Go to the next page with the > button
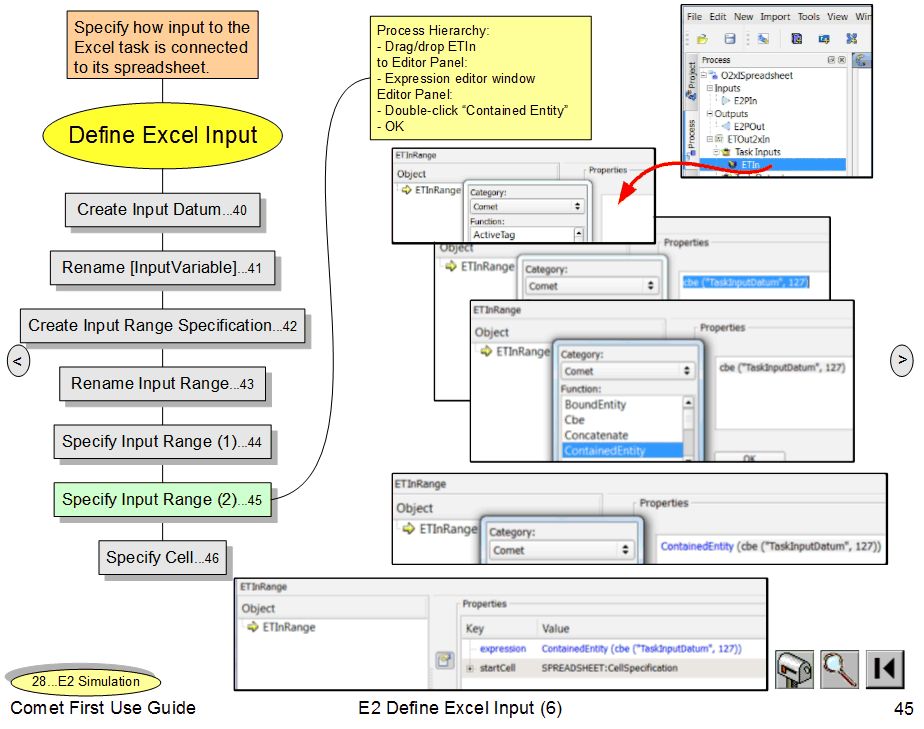This screenshot has width=924, height=729. 901,359
